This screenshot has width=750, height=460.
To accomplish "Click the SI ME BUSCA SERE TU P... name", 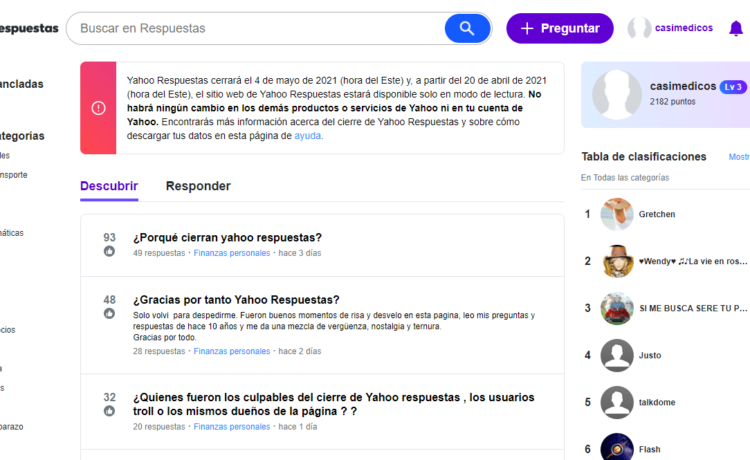I will [693, 308].
